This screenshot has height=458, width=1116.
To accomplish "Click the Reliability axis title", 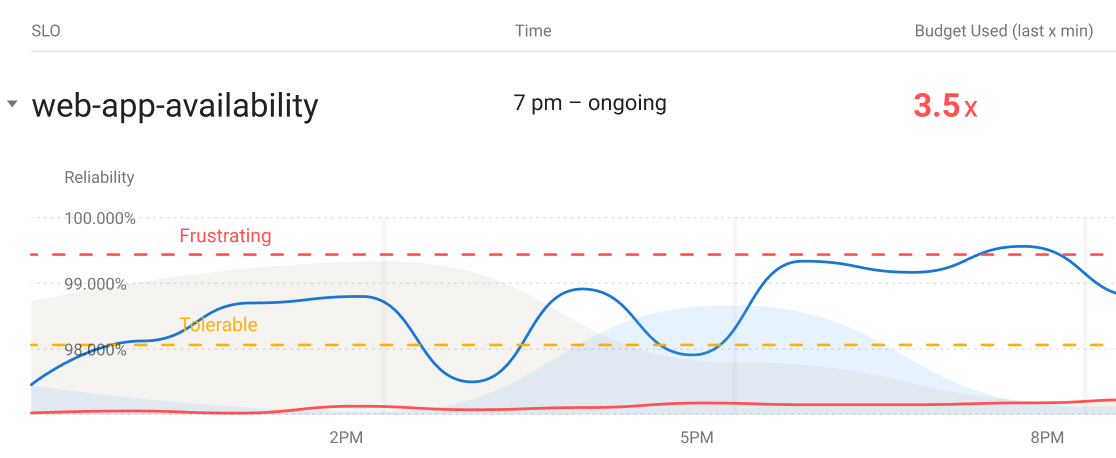I will (x=99, y=178).
